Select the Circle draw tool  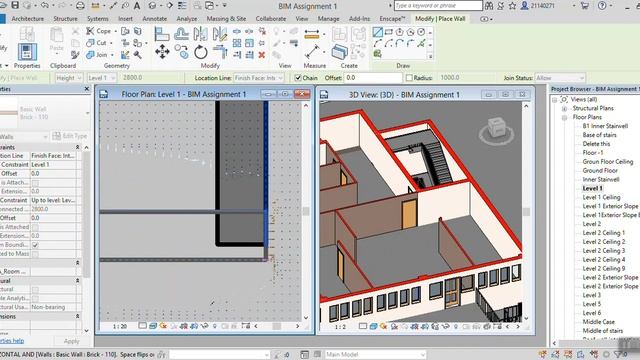[x=421, y=32]
